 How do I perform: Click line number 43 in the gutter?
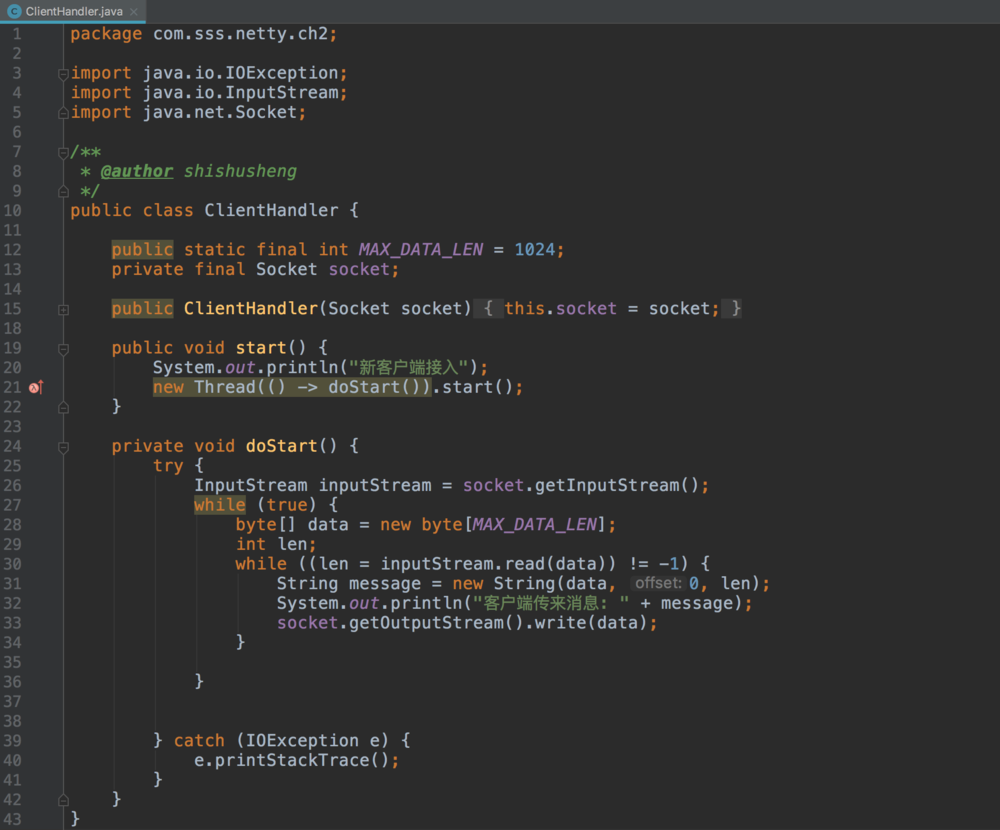coord(13,819)
